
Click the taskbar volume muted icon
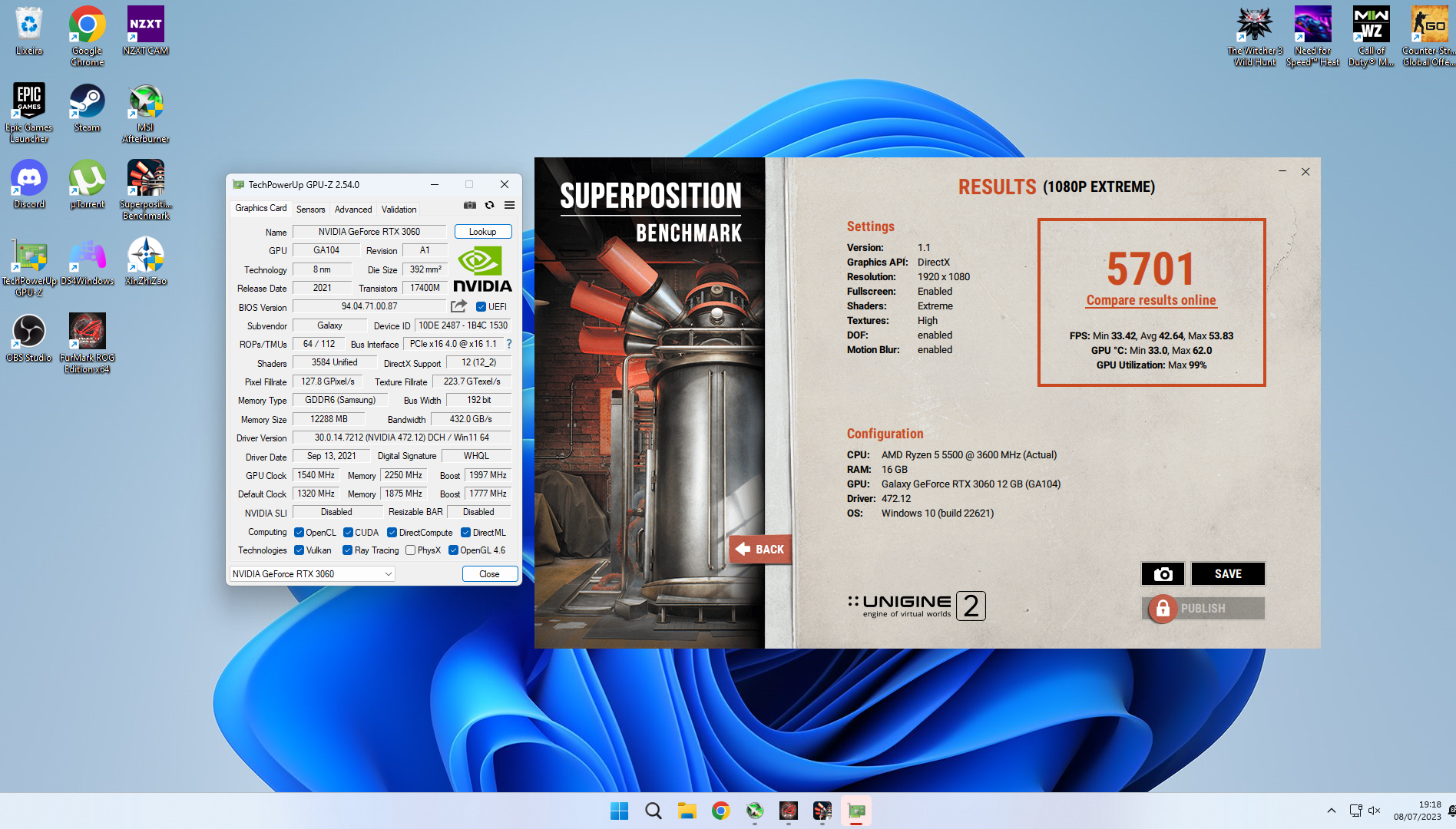coord(1374,811)
